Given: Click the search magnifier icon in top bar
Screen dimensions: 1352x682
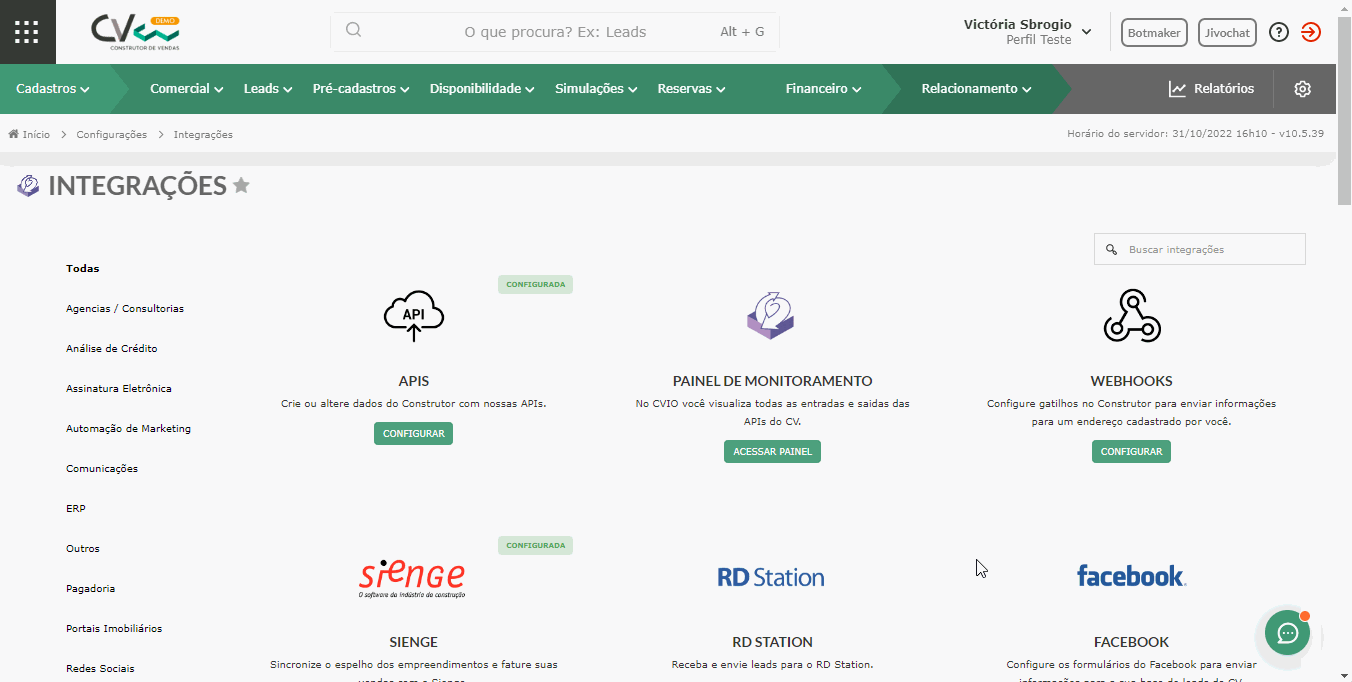Looking at the screenshot, I should coord(353,31).
